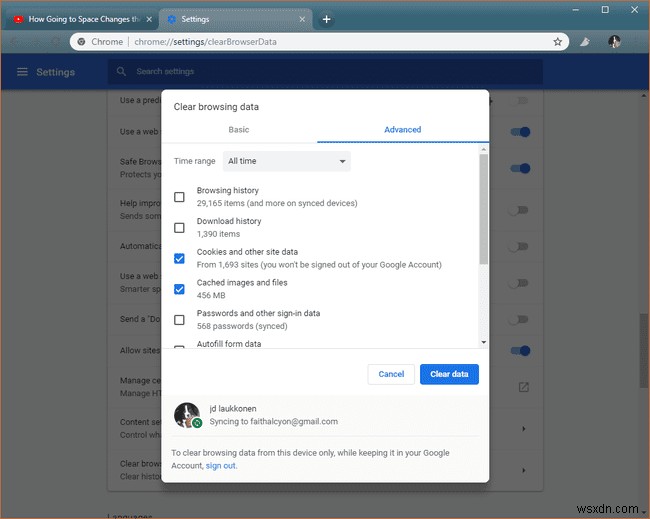Click the extension icon beside the bookmark star
650x519 pixels.
587,42
